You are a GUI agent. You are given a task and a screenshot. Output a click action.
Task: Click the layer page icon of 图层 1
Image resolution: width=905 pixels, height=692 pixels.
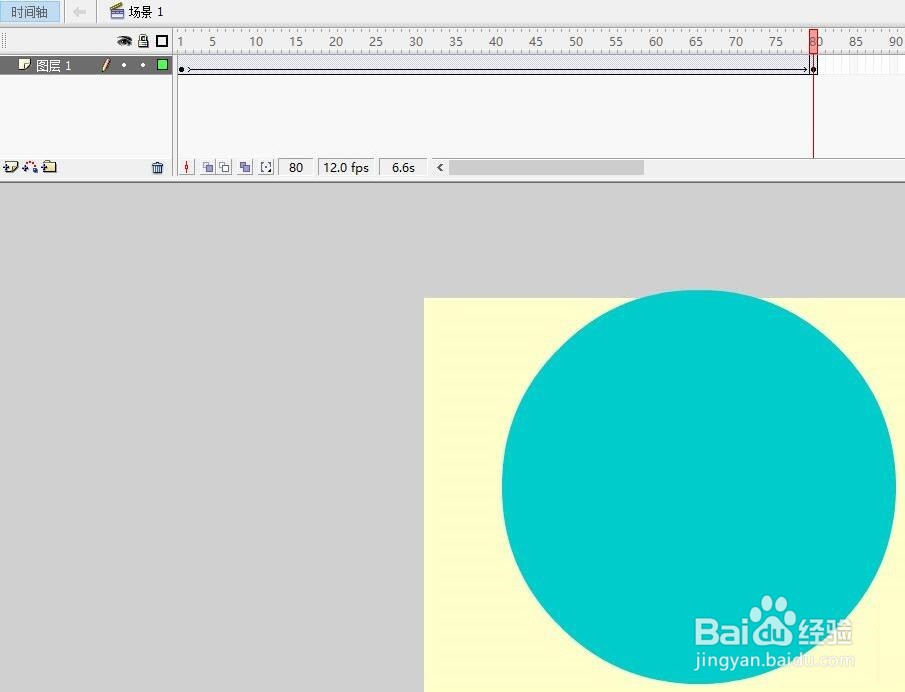[x=24, y=65]
